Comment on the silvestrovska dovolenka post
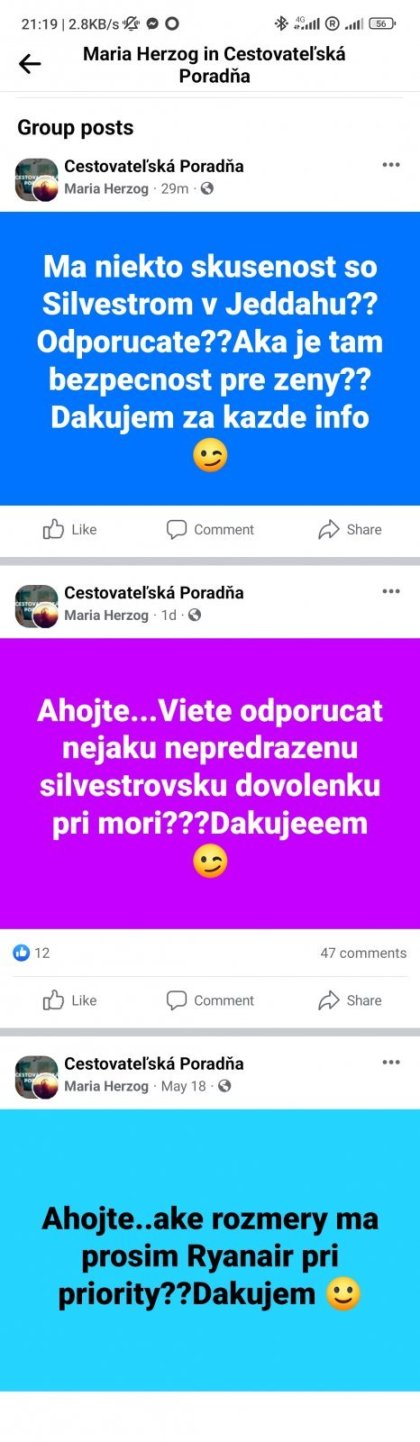The image size is (420, 1442). click(210, 1000)
